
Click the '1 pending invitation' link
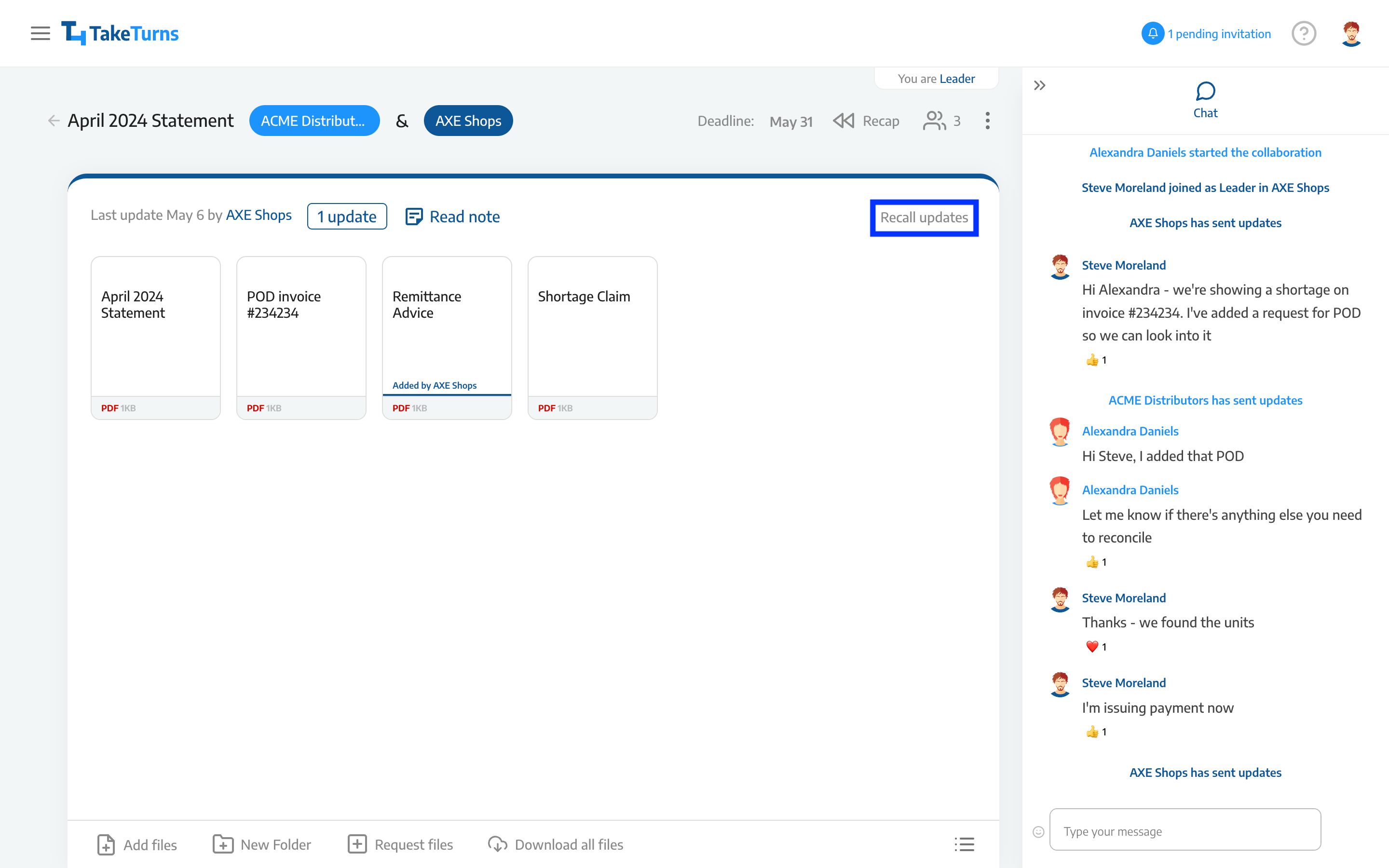coord(1219,34)
